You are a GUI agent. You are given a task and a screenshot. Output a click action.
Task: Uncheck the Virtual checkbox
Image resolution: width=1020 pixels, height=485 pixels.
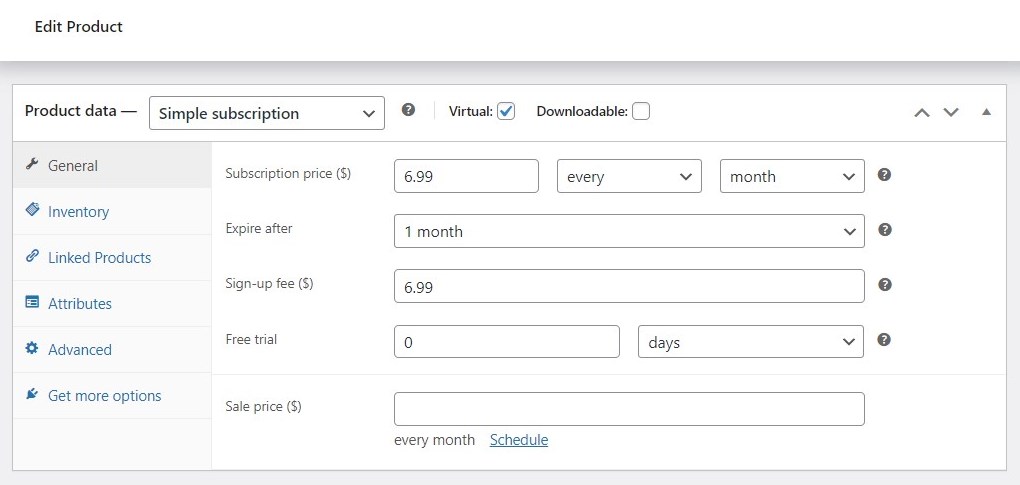506,111
